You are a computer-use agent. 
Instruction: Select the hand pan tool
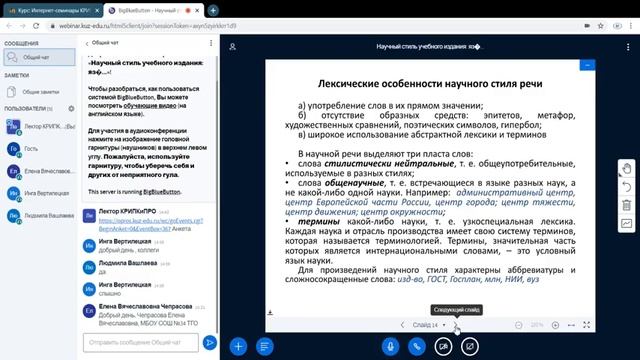point(627,169)
